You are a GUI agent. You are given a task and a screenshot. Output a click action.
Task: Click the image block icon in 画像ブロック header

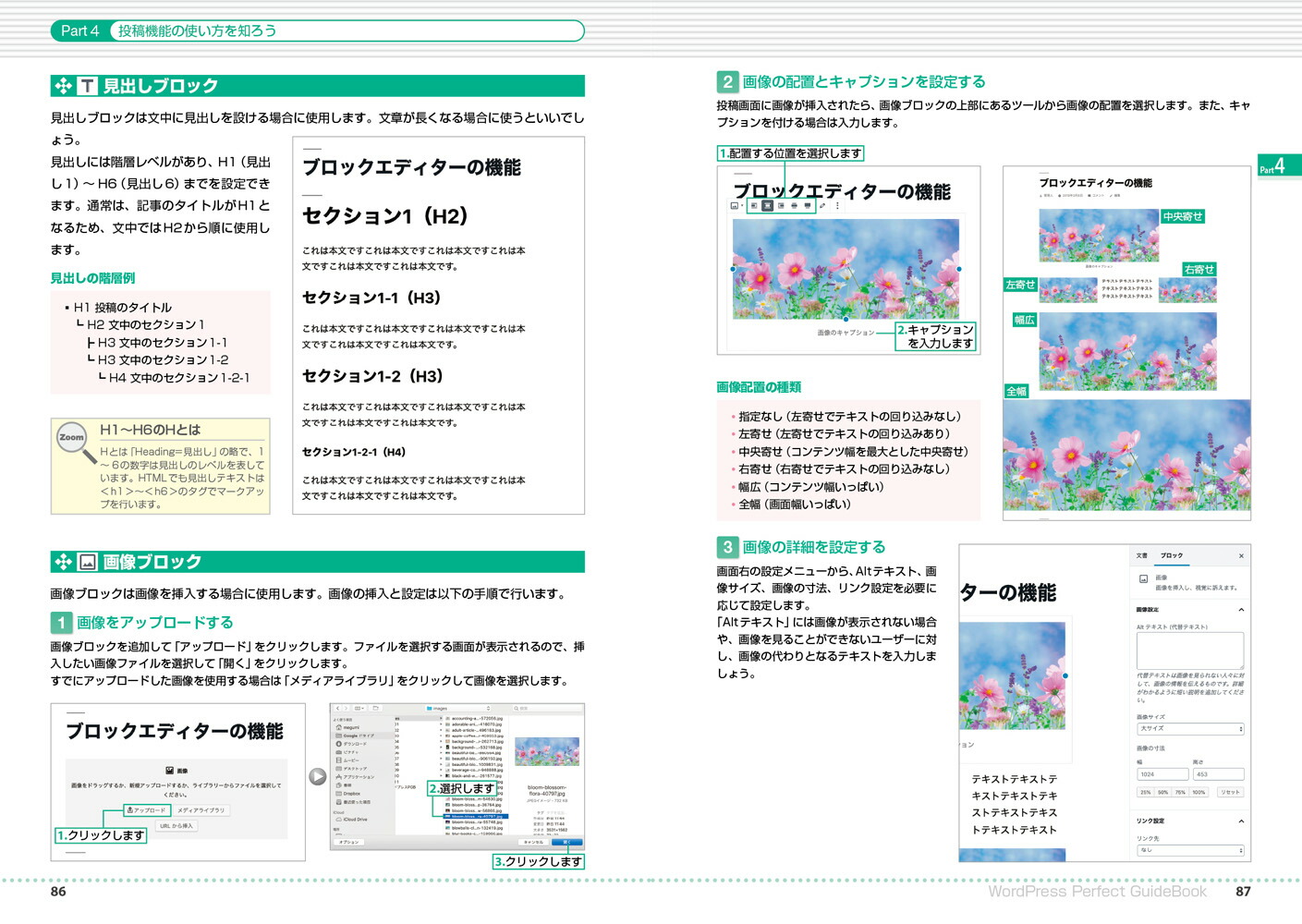[x=87, y=562]
